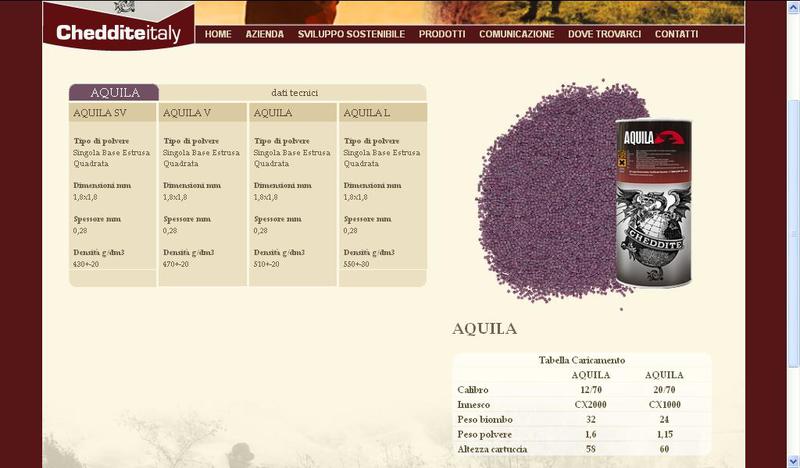Click density value 470+-20
This screenshot has height=468, width=800.
coord(176,264)
